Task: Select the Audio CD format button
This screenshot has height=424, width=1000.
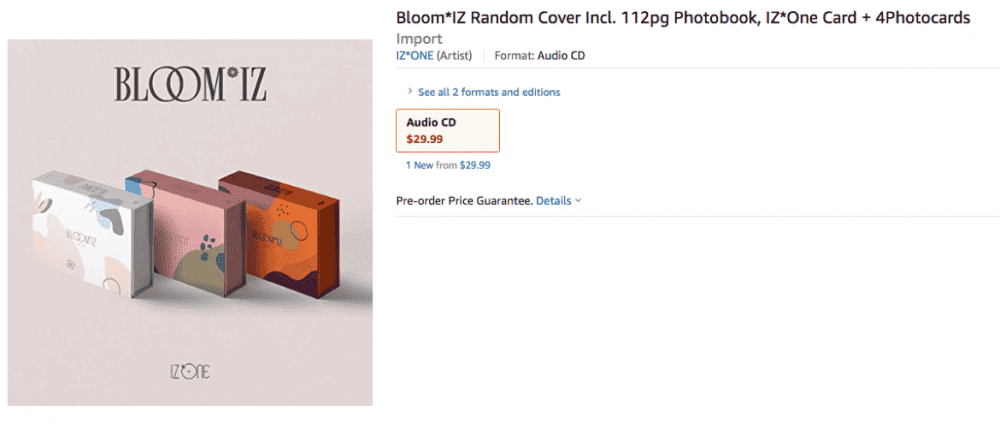Action: click(x=448, y=130)
